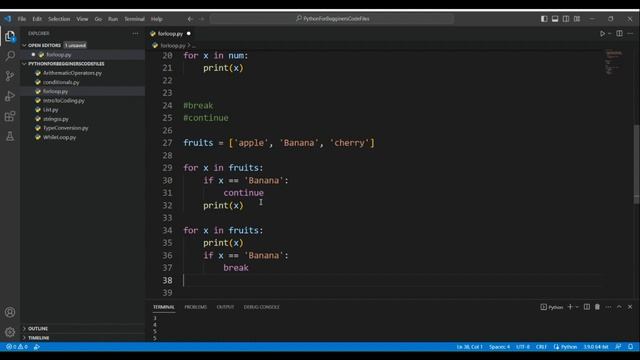The image size is (640, 360).
Task: Open TypeConversion.py in the explorer
Action: click(x=66, y=128)
